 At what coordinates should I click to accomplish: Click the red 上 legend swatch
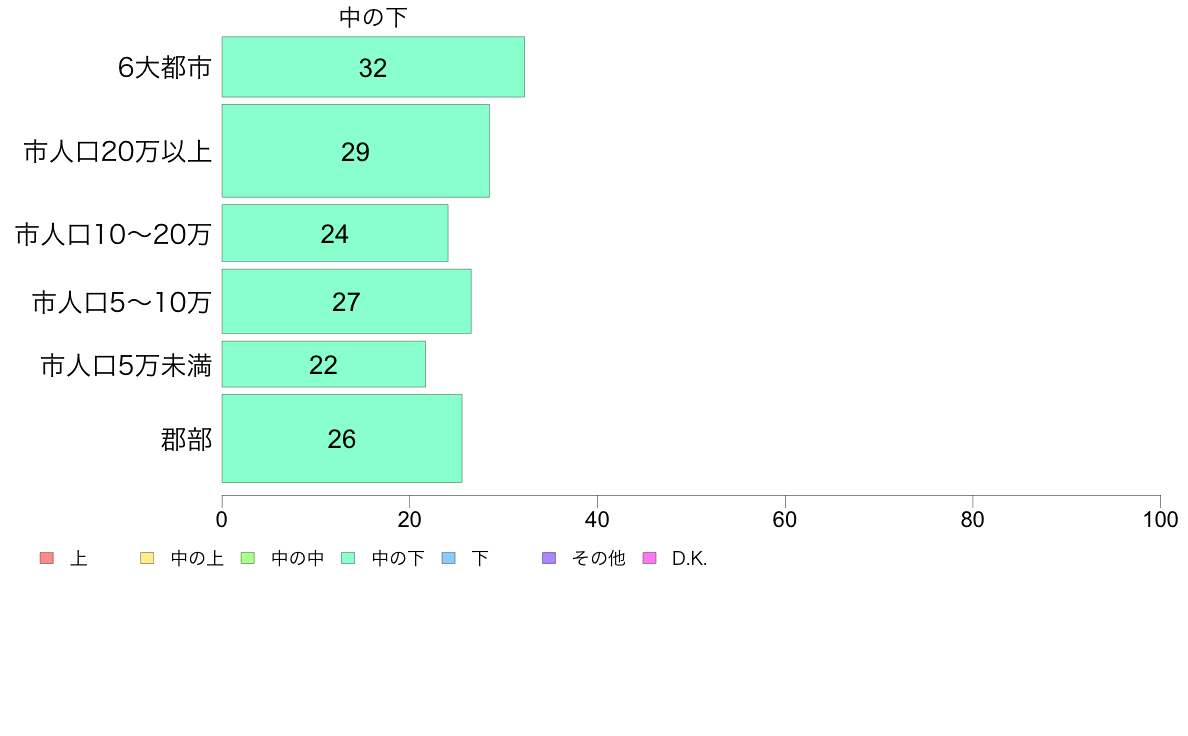[x=47, y=558]
